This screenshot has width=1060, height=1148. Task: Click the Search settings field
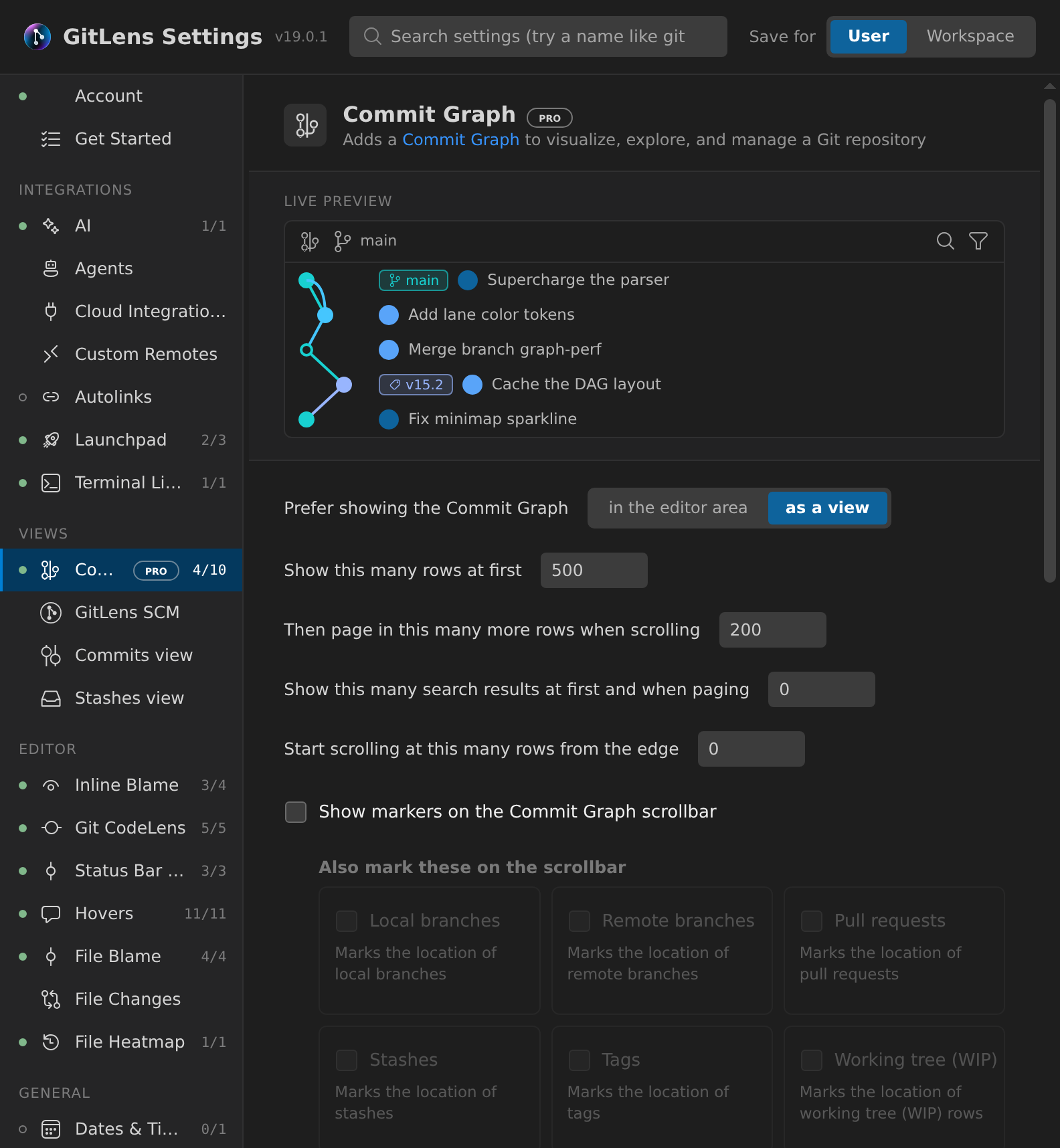538,36
